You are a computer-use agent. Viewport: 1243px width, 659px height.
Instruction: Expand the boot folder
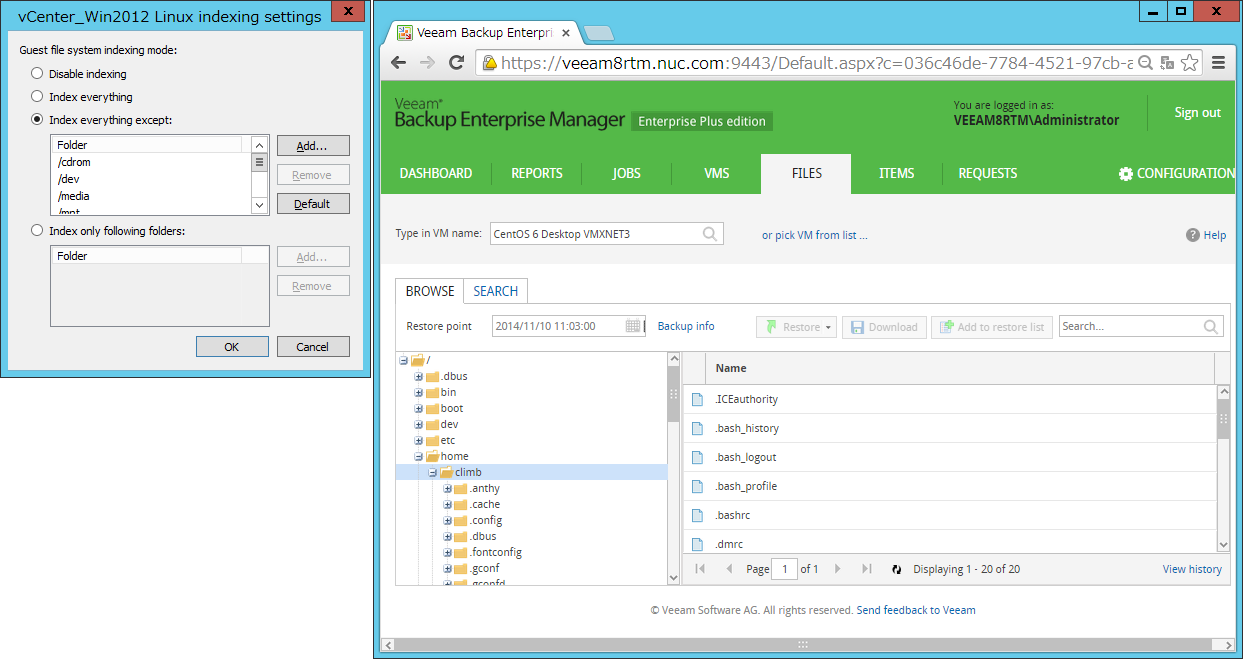419,408
